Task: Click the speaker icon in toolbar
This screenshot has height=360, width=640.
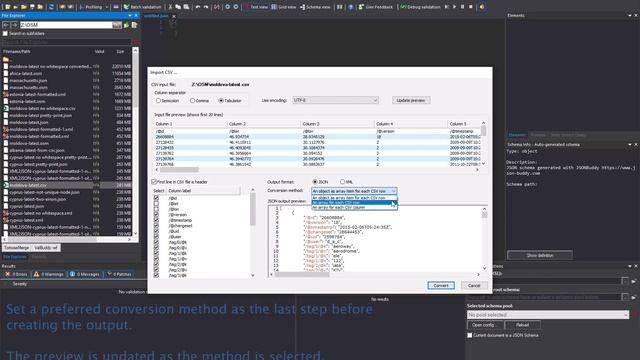Action: click(x=482, y=7)
